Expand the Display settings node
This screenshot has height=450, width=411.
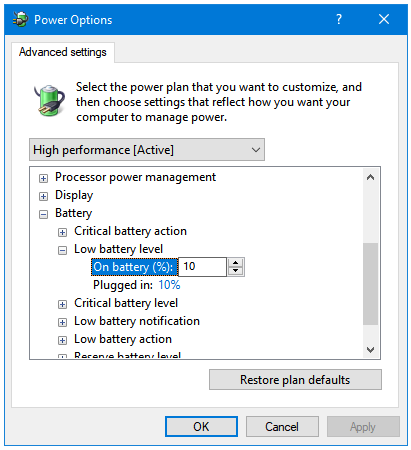click(x=43, y=196)
